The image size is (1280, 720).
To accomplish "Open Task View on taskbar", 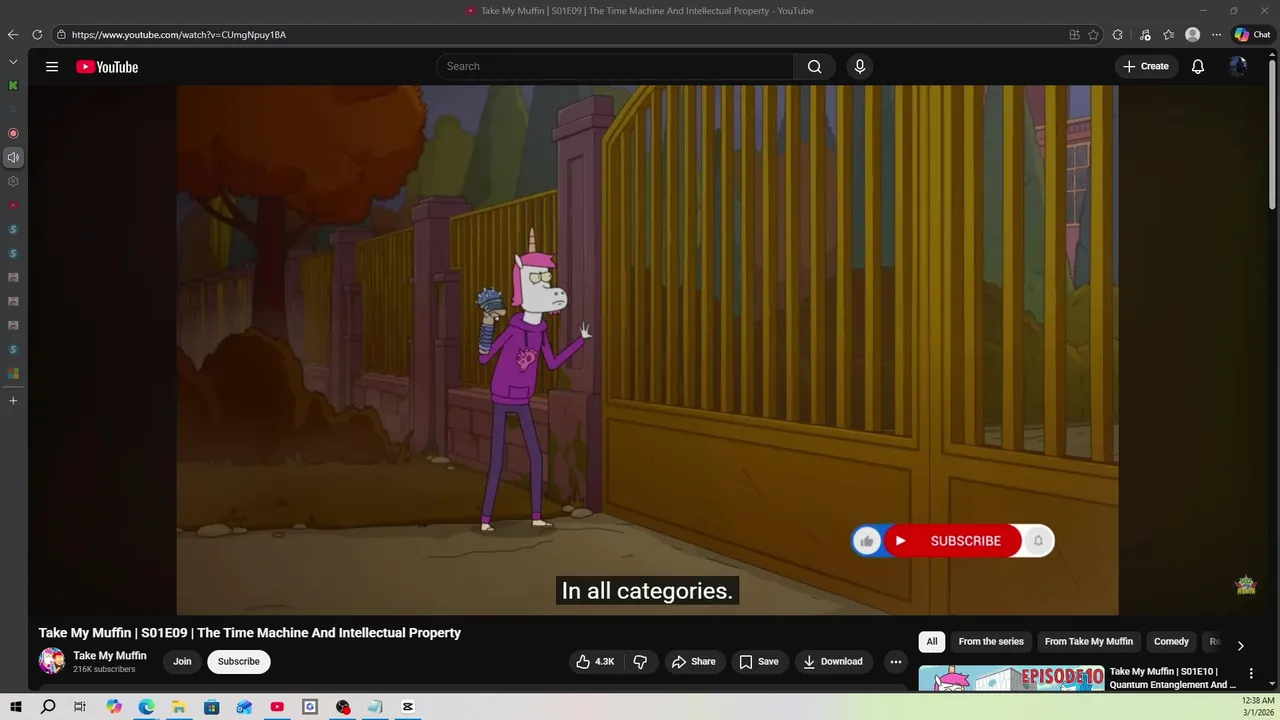I will click(80, 707).
